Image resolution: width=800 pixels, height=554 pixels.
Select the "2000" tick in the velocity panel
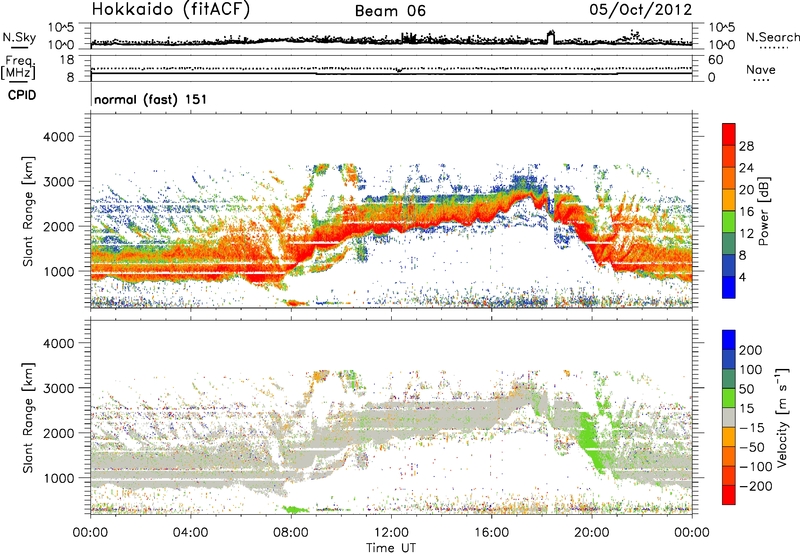(x=58, y=433)
